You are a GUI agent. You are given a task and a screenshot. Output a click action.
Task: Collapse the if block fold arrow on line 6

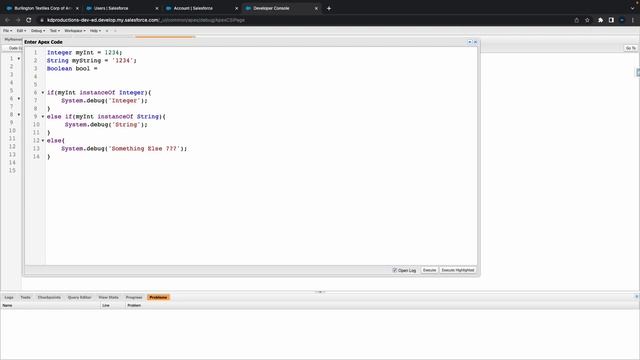point(43,93)
